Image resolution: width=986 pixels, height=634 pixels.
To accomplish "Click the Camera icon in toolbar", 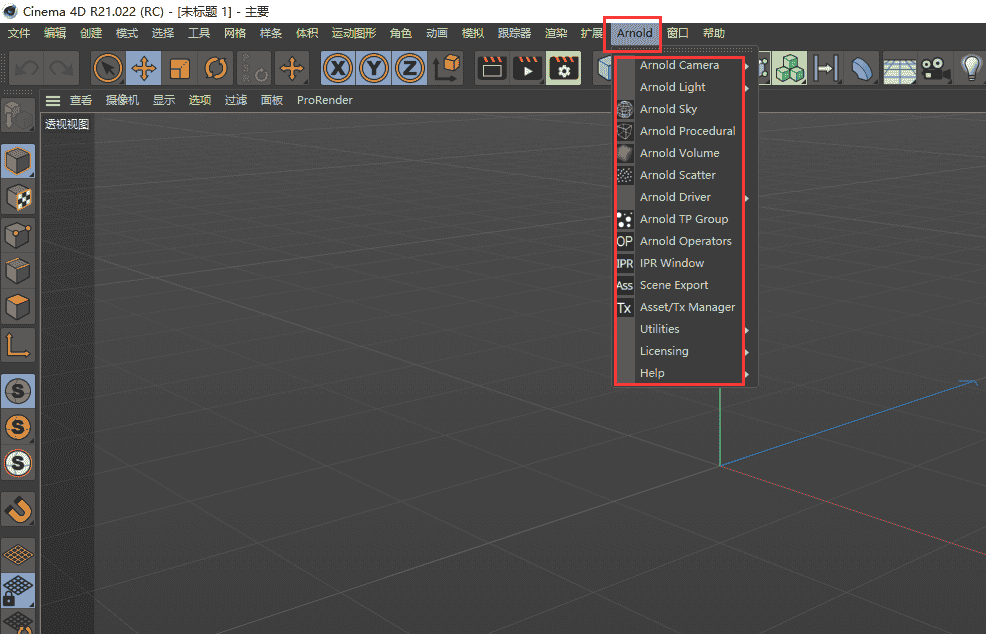I will pos(933,68).
